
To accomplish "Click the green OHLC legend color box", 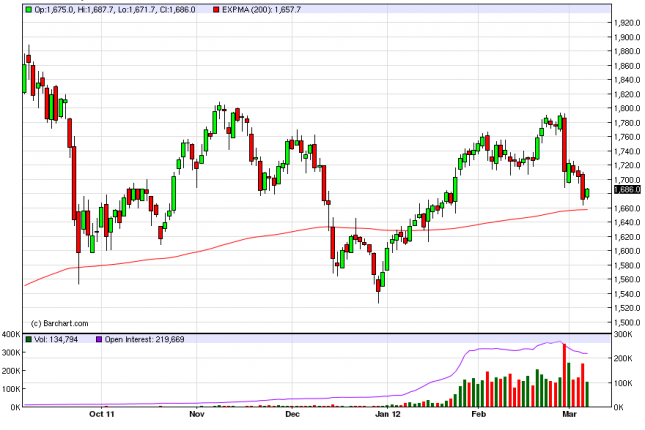I will pyautogui.click(x=27, y=10).
